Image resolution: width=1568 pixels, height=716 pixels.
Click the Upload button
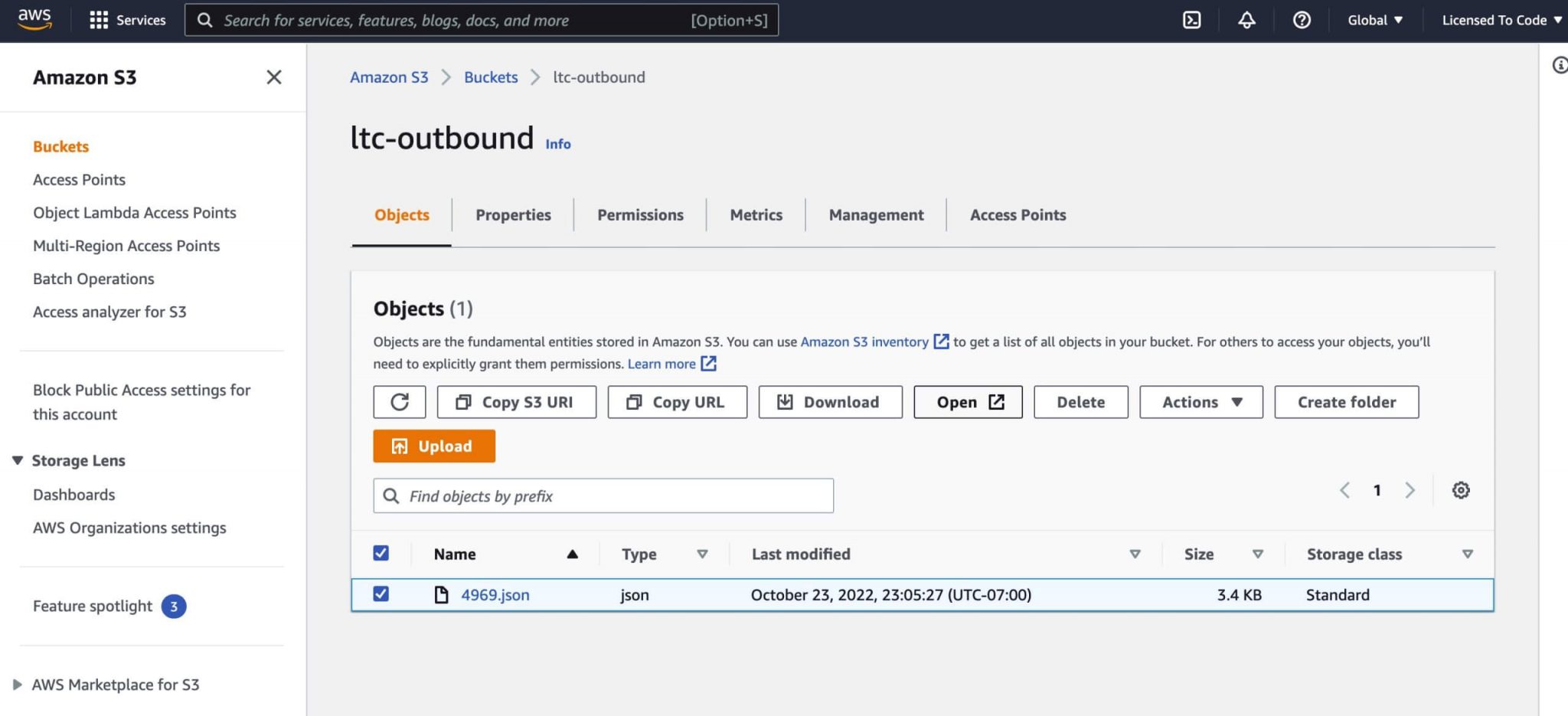click(x=433, y=446)
